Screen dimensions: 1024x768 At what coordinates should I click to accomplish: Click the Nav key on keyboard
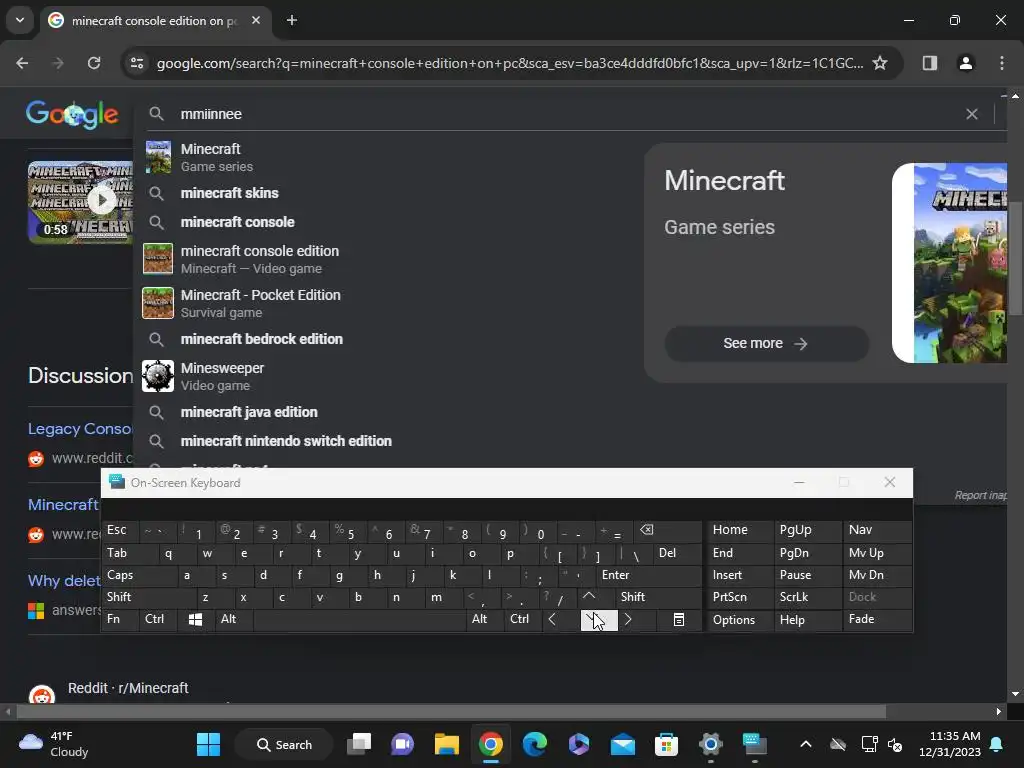point(878,530)
